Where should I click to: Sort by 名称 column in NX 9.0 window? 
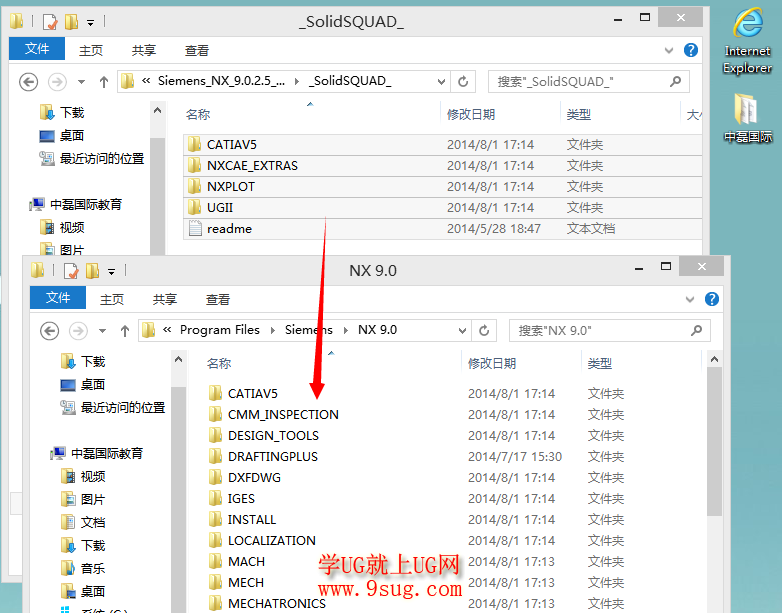pos(219,364)
